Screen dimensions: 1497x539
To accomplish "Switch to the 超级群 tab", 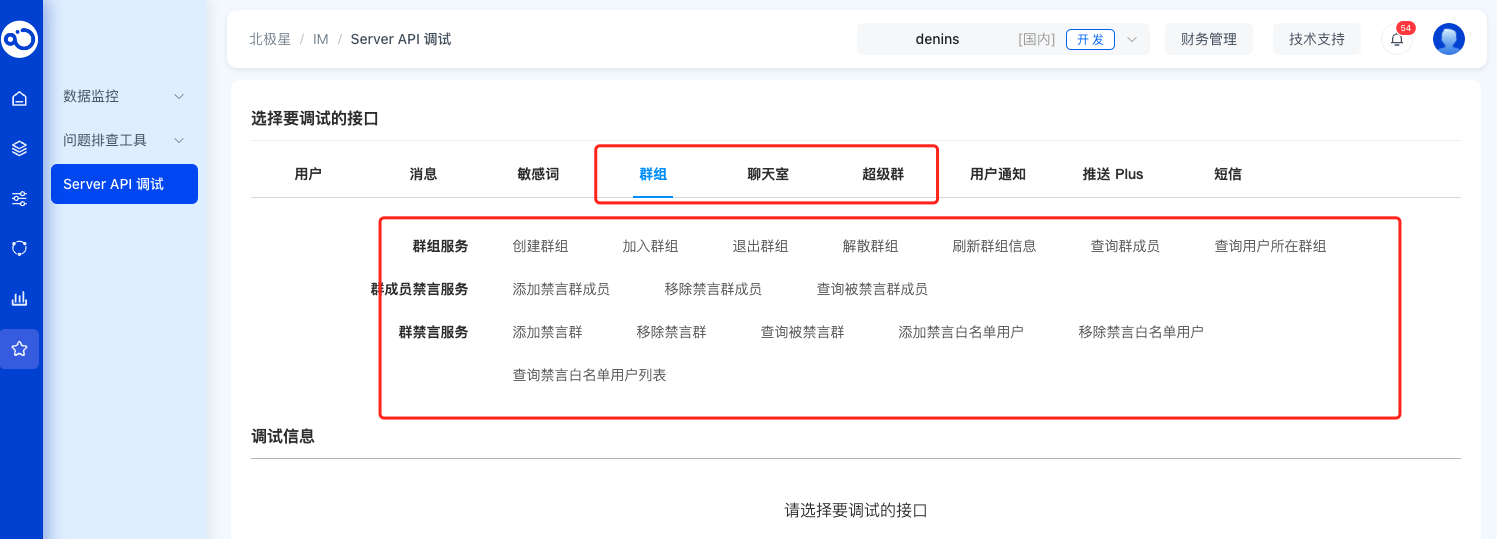I will pyautogui.click(x=883, y=174).
